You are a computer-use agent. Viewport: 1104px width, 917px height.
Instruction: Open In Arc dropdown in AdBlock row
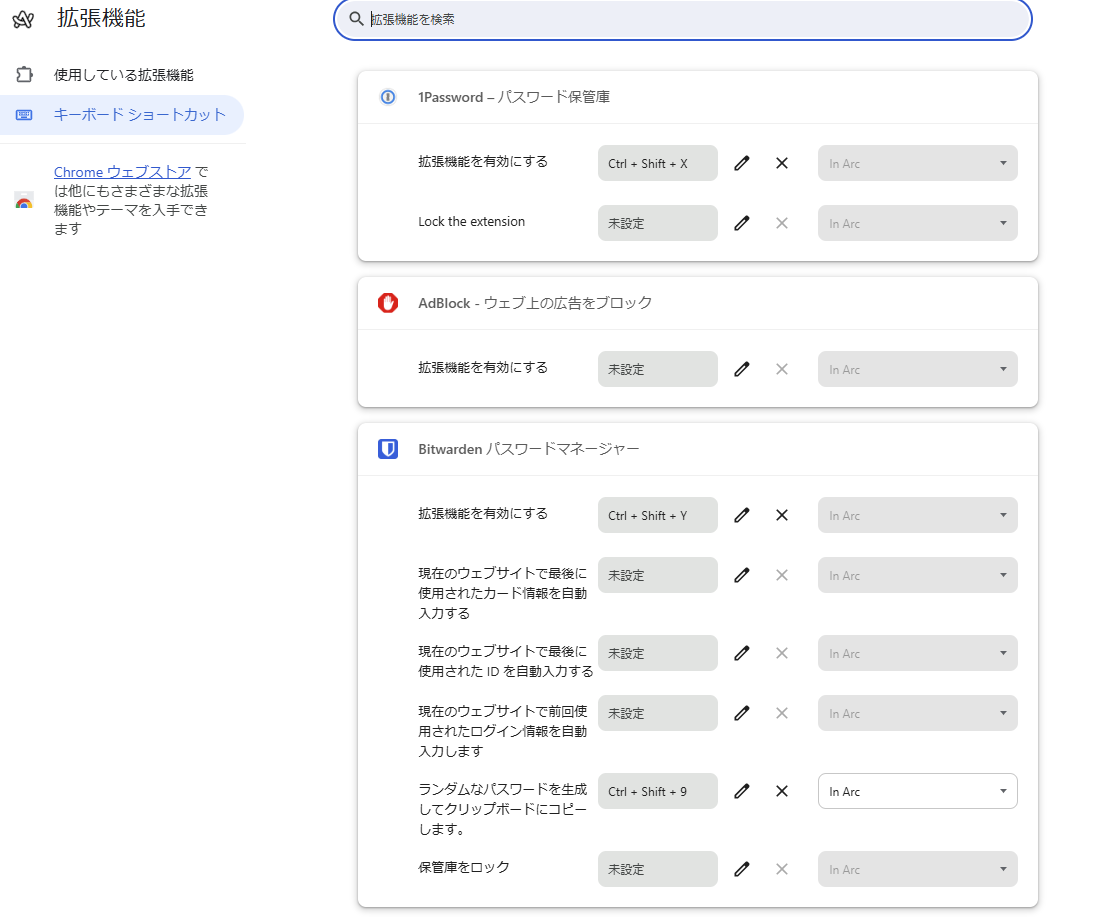[x=917, y=369]
